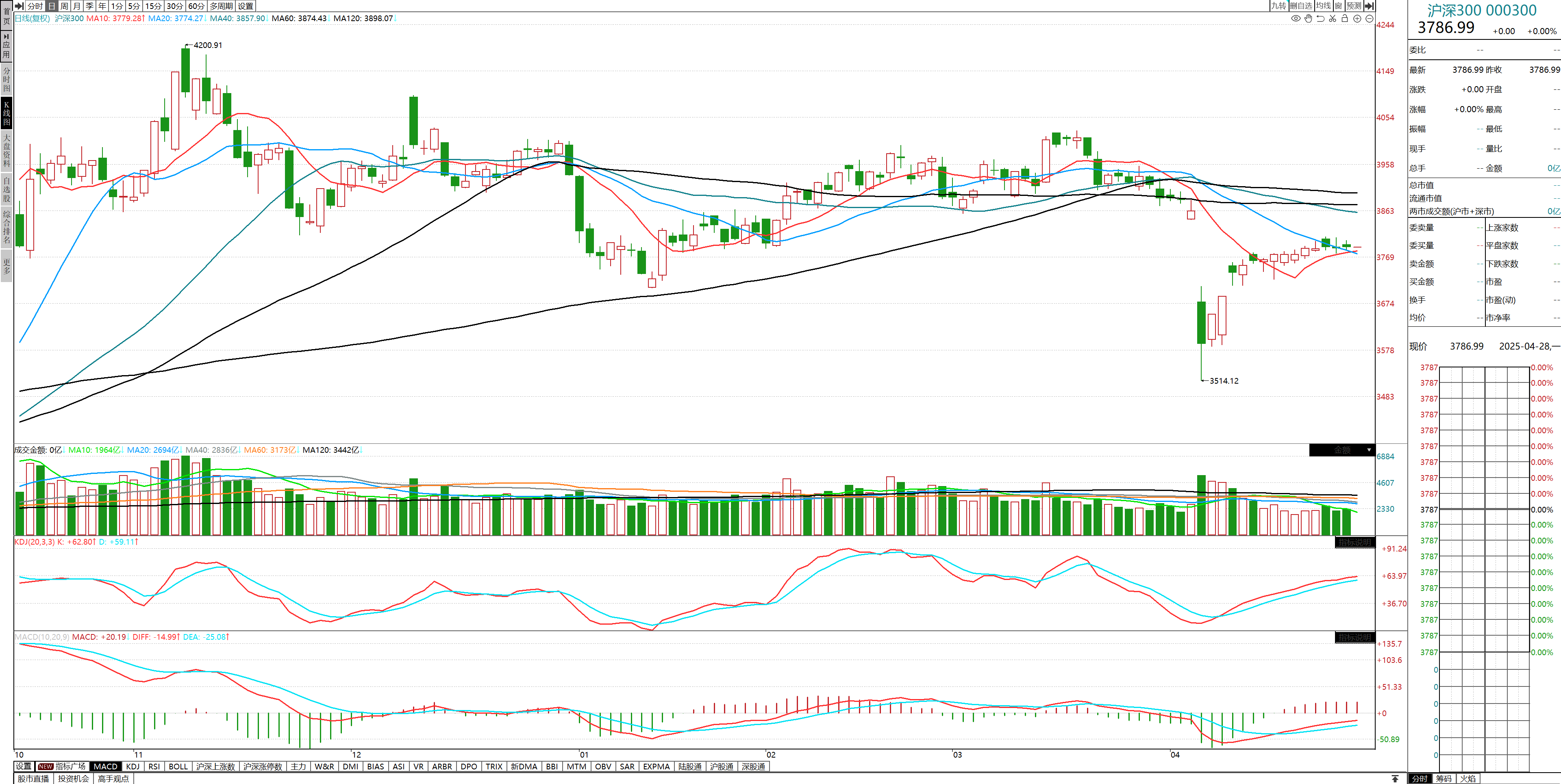The width and height of the screenshot is (1561, 784).
Task: Collapse left panel arrow icon near 分时
Action: click(20, 5)
